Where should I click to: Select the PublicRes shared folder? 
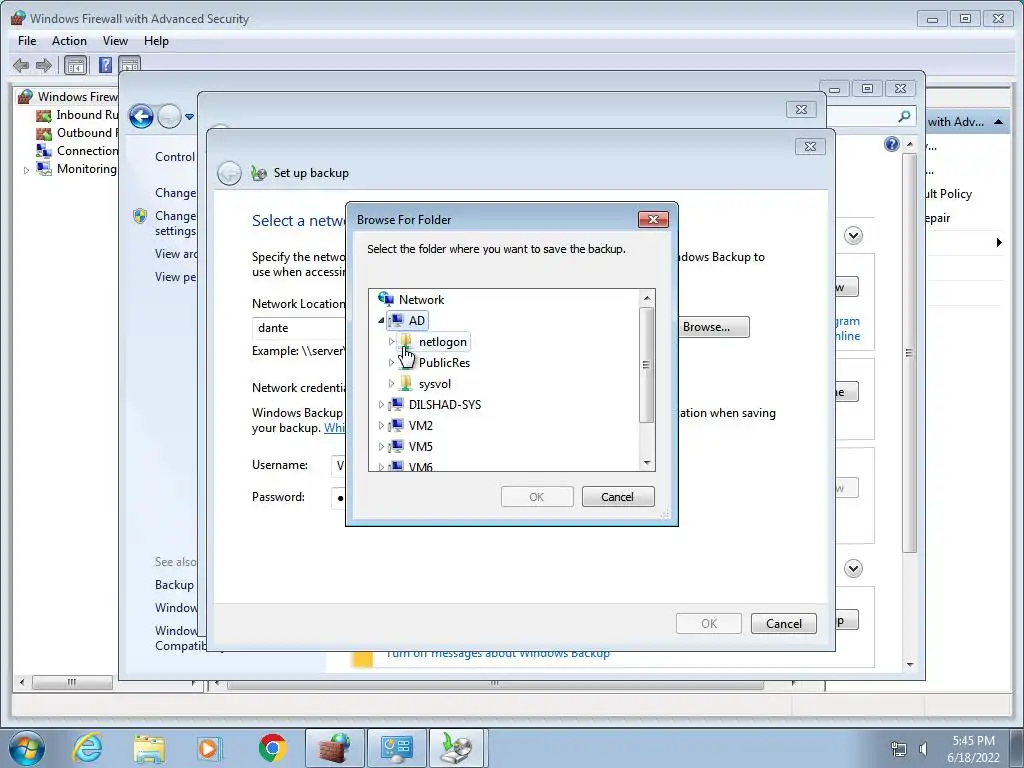point(444,362)
